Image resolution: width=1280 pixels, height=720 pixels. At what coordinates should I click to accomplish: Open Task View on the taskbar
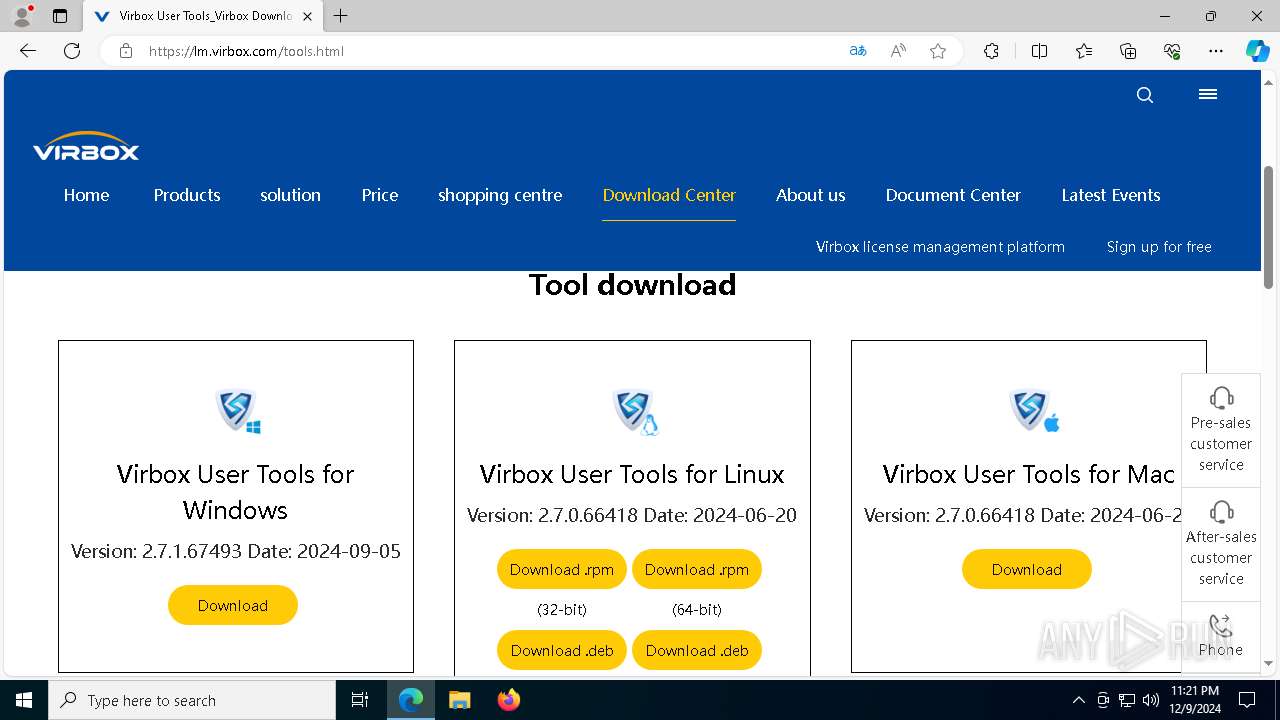coord(360,700)
